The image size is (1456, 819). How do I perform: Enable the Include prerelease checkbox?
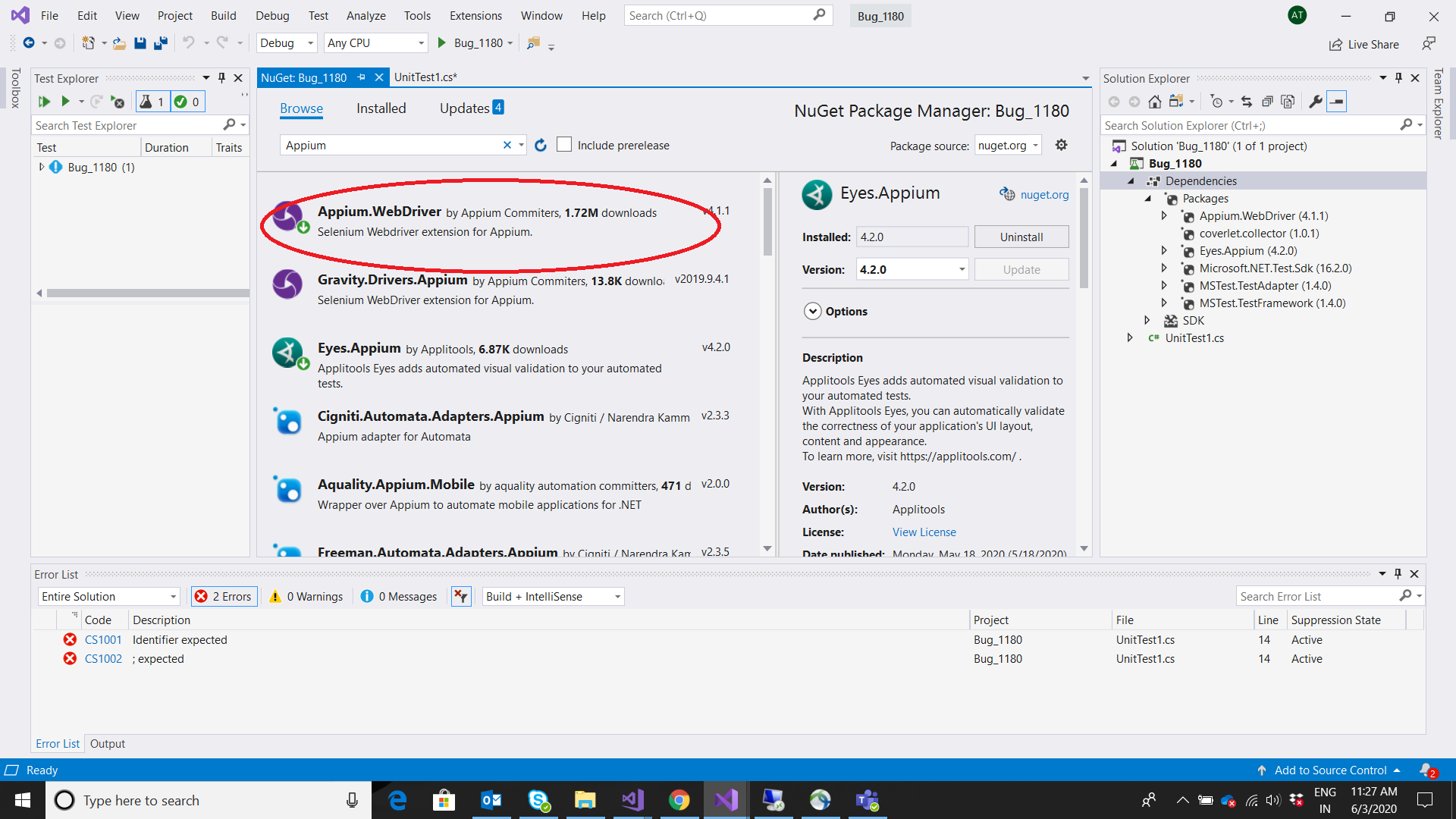click(564, 145)
